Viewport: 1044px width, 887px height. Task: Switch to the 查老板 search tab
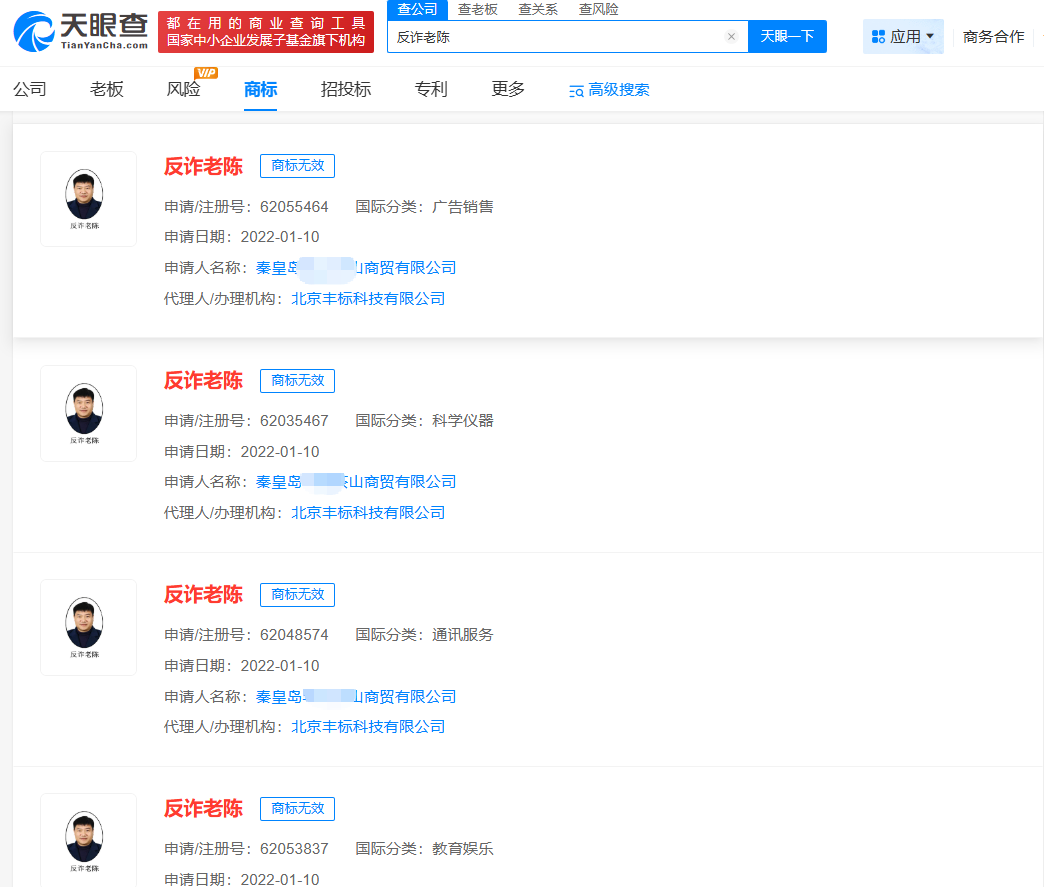[477, 8]
